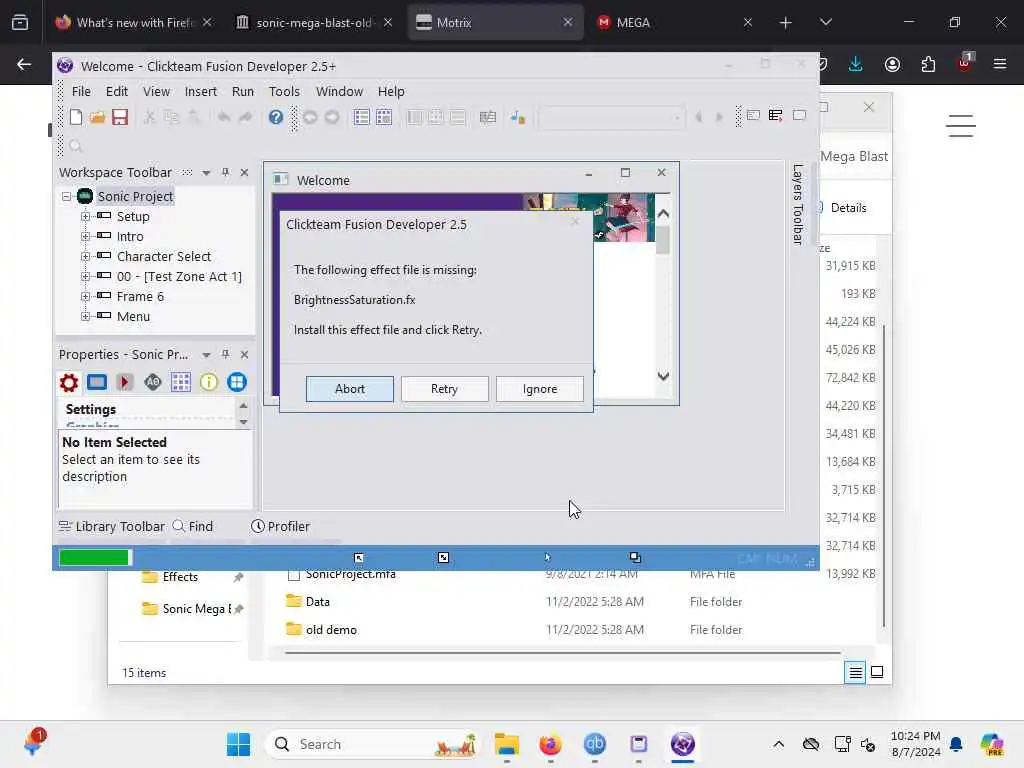Open the Workspace Toolbar dropdown arrow
The height and width of the screenshot is (768, 1024).
click(x=206, y=173)
